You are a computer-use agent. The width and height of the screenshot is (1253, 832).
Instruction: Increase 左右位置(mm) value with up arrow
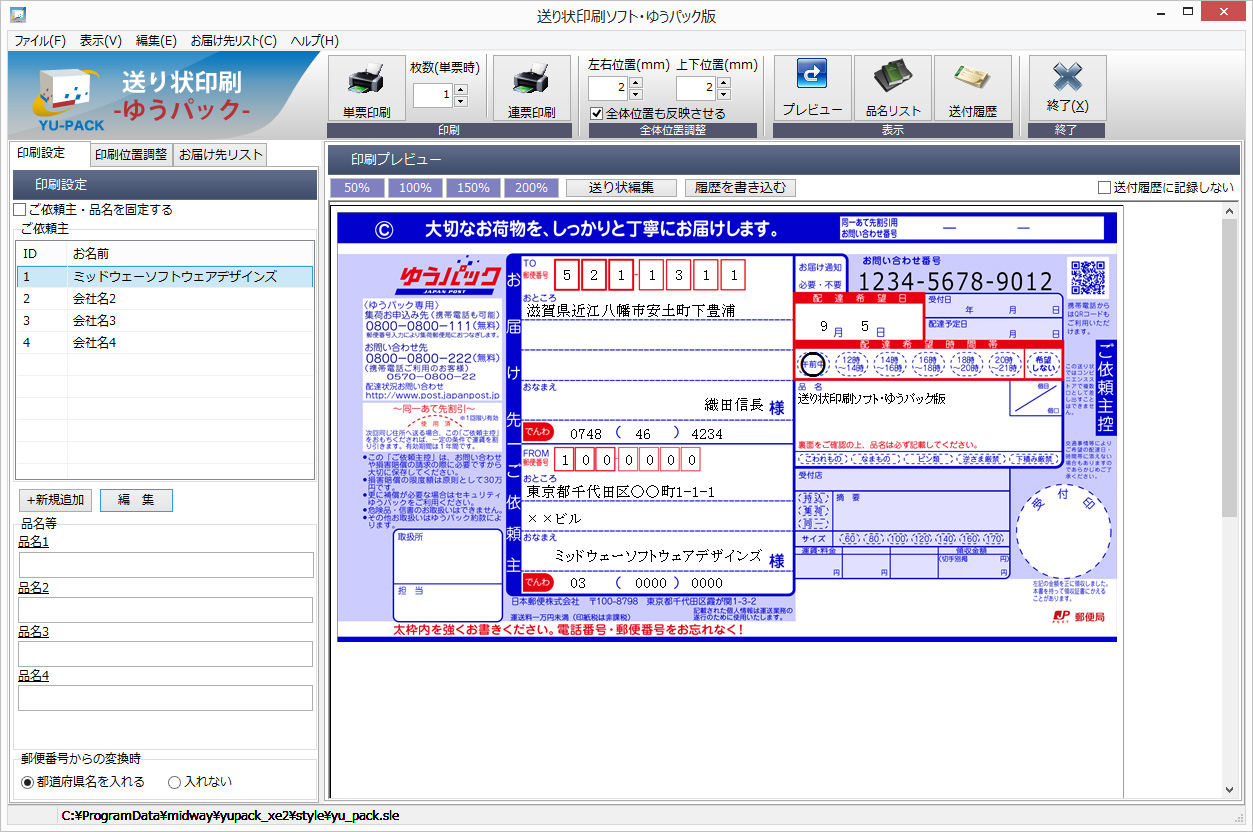[636, 83]
